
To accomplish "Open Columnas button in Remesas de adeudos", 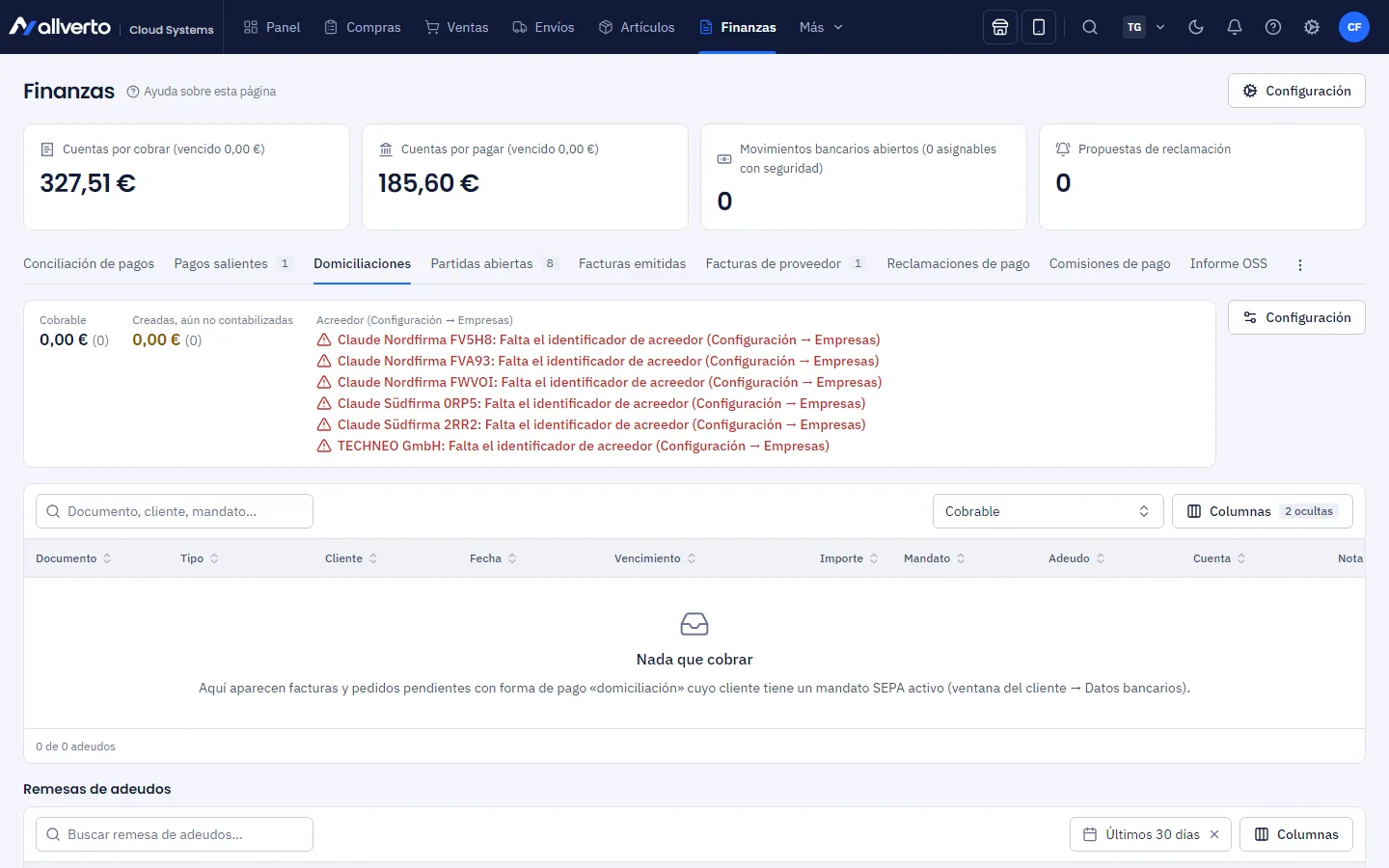I will click(1296, 834).
